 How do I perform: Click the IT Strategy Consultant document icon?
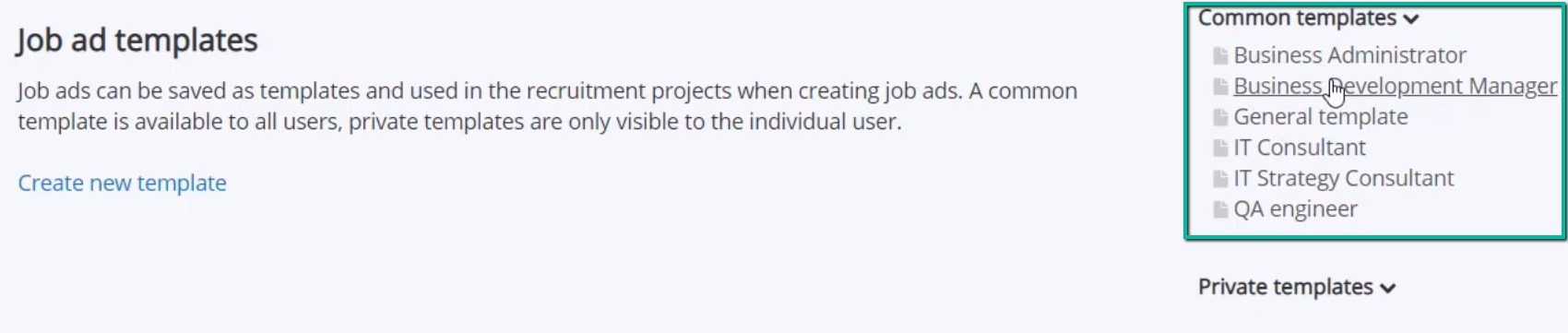pyautogui.click(x=1220, y=179)
